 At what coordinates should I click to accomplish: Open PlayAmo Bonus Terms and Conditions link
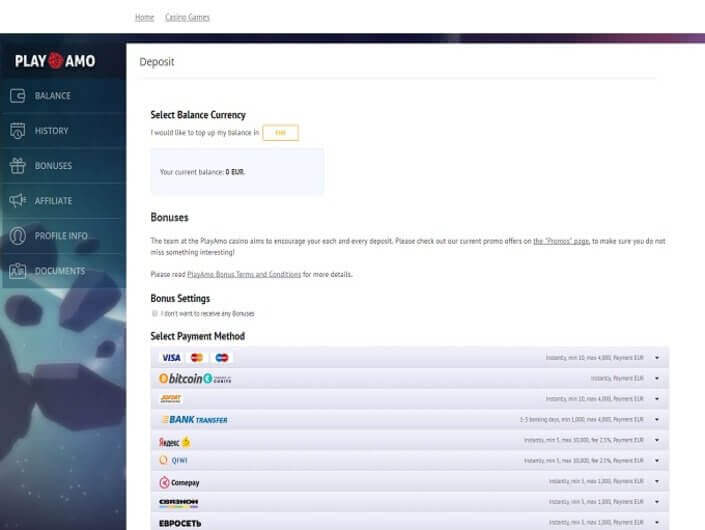tap(244, 274)
